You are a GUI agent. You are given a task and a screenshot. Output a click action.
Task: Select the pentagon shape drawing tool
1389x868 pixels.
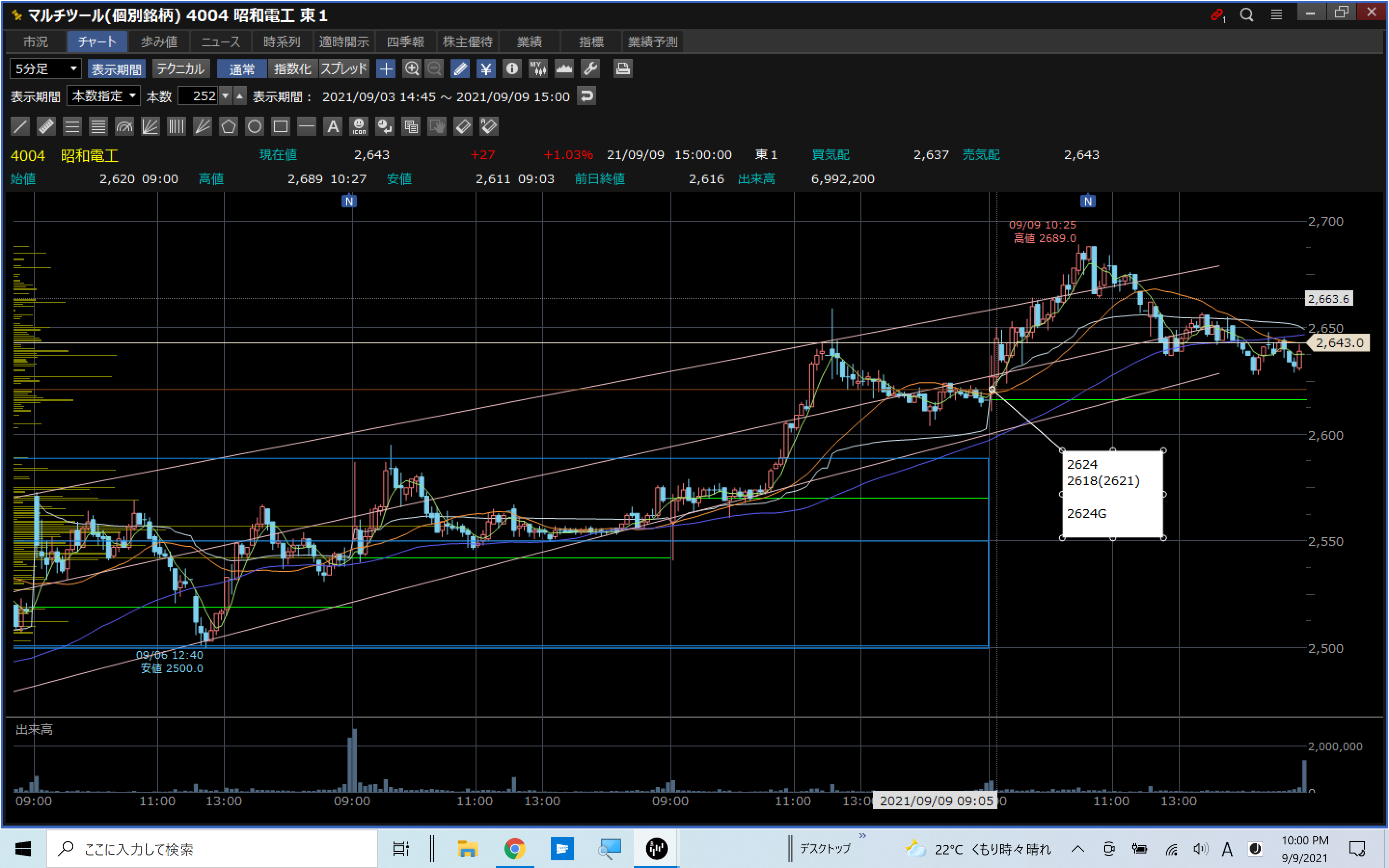coord(229,126)
